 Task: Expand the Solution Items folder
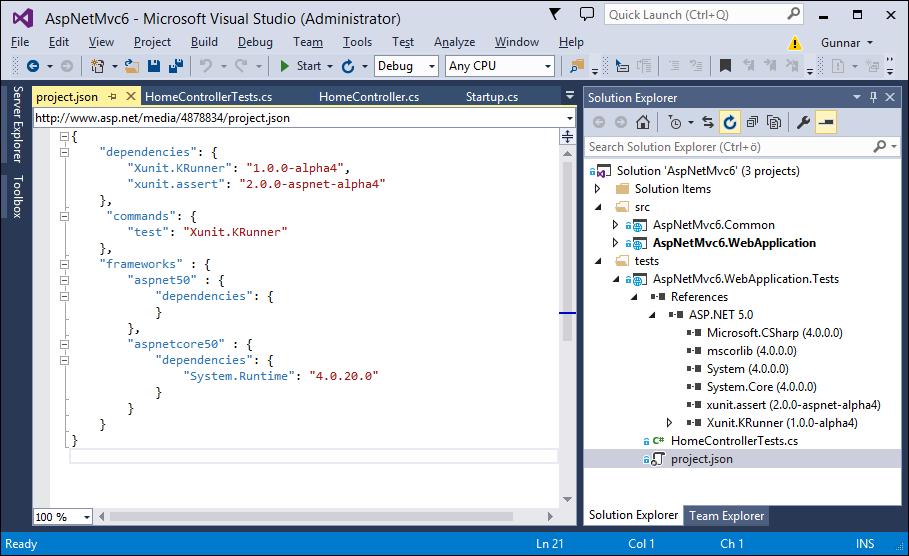pyautogui.click(x=598, y=189)
